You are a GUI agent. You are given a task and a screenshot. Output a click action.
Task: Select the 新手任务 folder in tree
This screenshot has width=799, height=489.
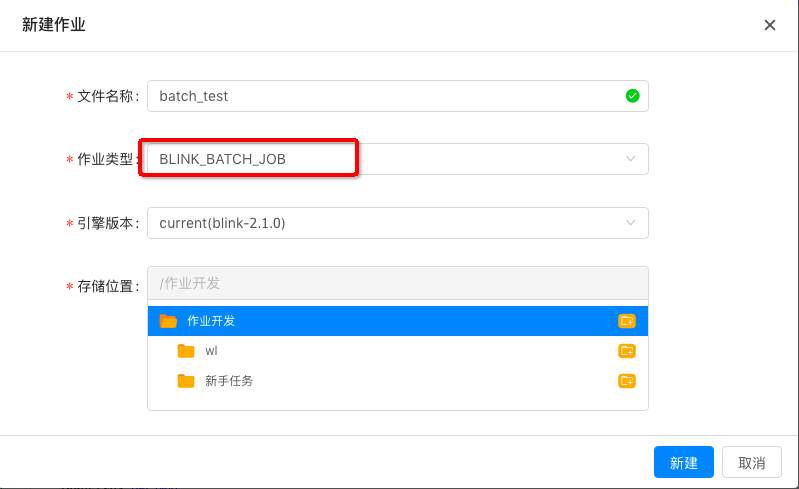coord(397,381)
